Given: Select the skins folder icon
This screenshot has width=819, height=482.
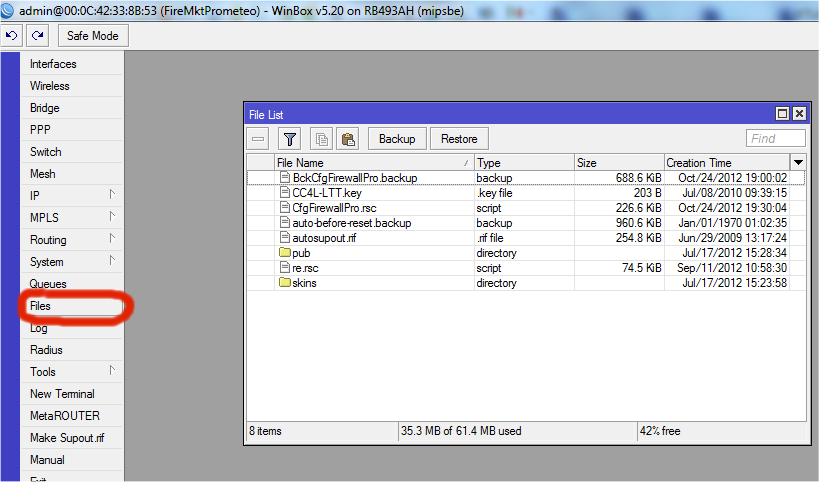Looking at the screenshot, I should point(285,283).
